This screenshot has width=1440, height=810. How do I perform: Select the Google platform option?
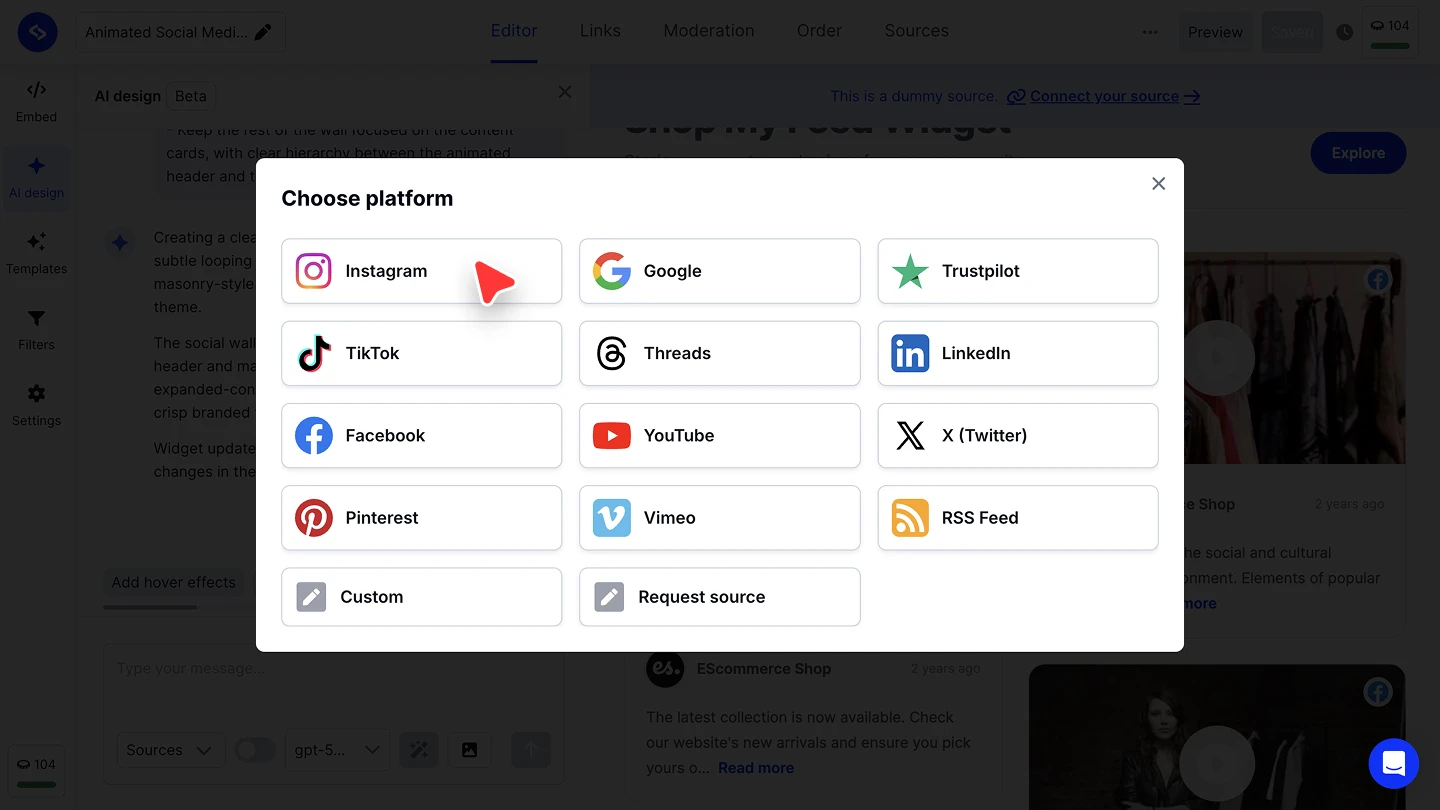(x=719, y=271)
